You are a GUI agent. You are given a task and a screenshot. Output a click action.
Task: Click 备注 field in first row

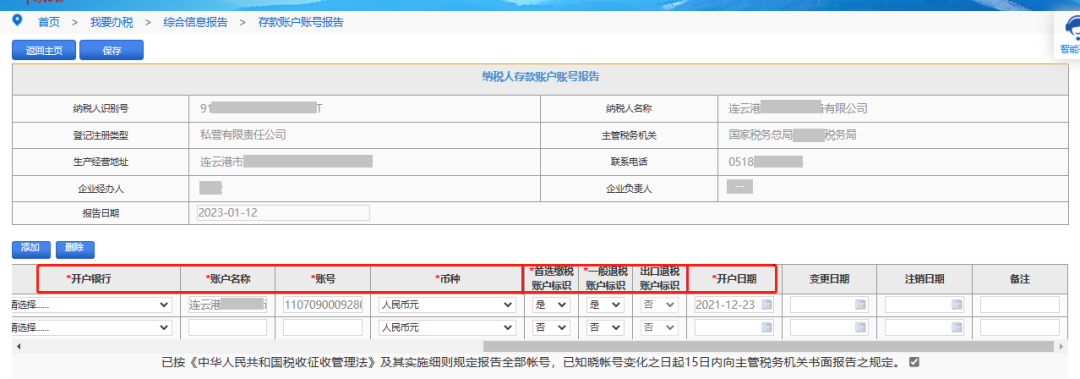tap(1020, 305)
